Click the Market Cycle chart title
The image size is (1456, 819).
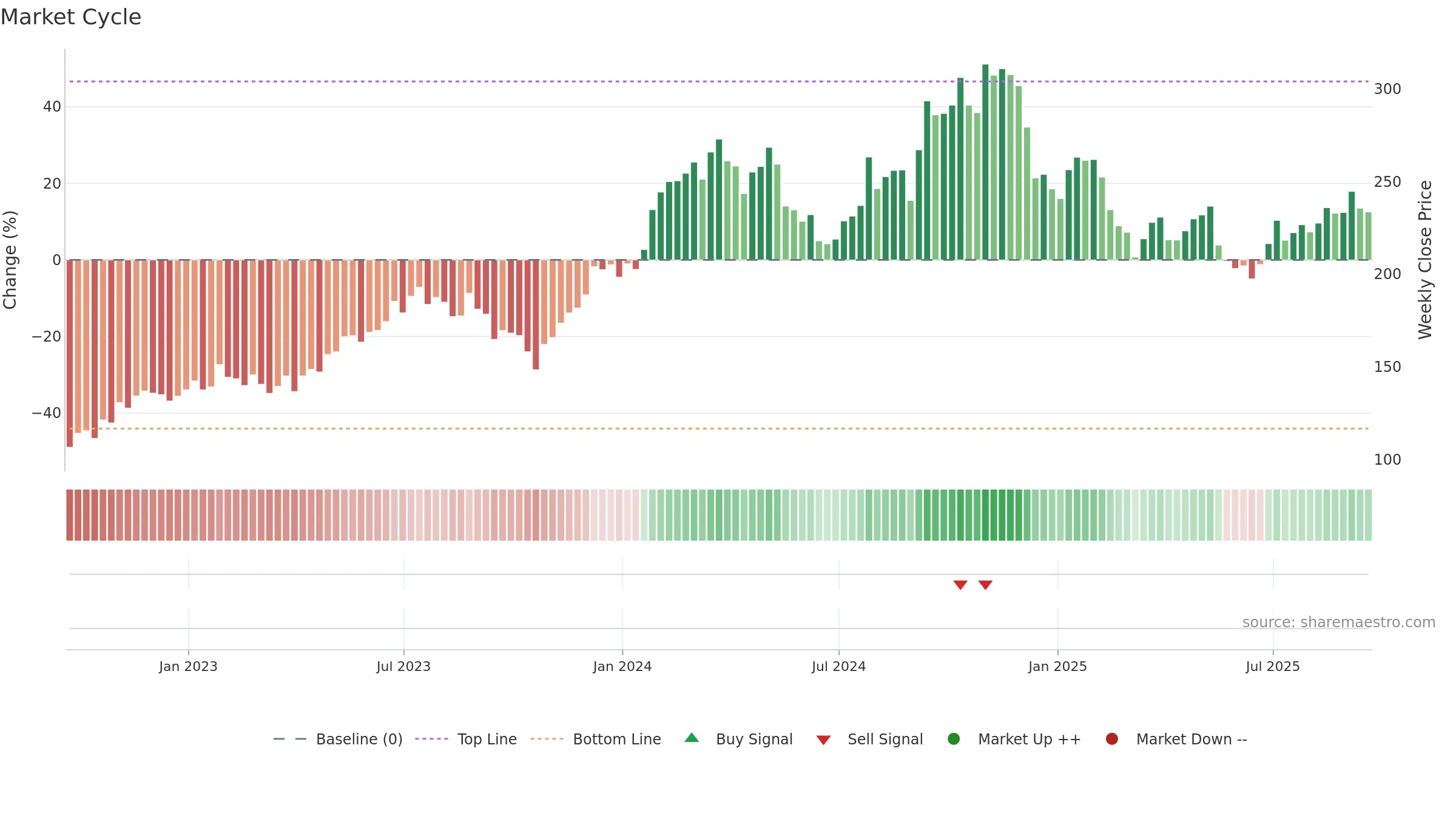pos(71,17)
